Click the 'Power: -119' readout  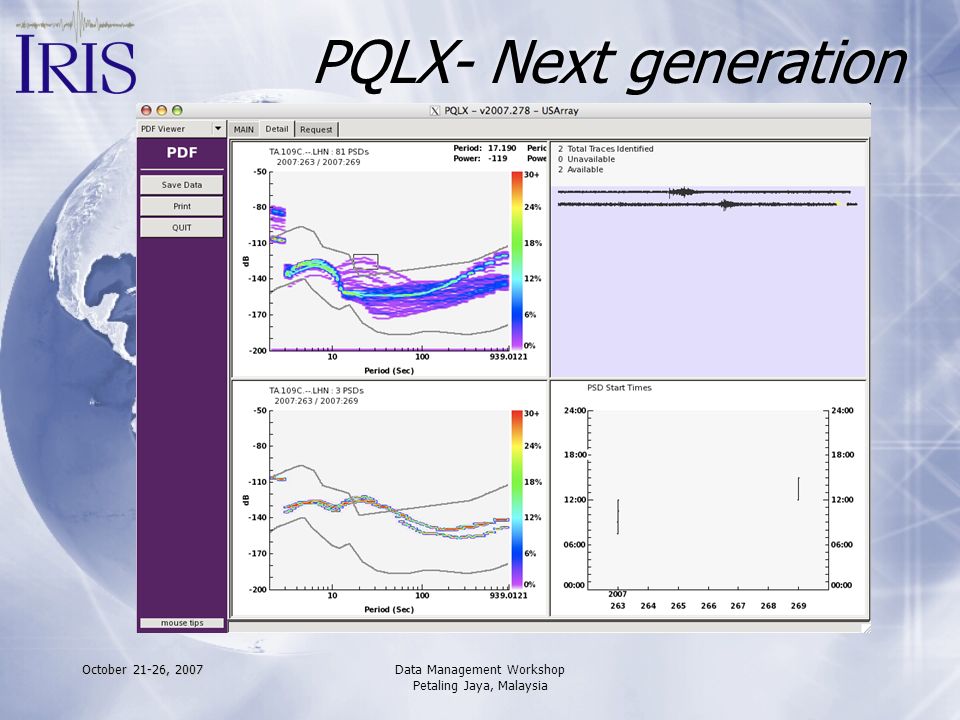[481, 158]
